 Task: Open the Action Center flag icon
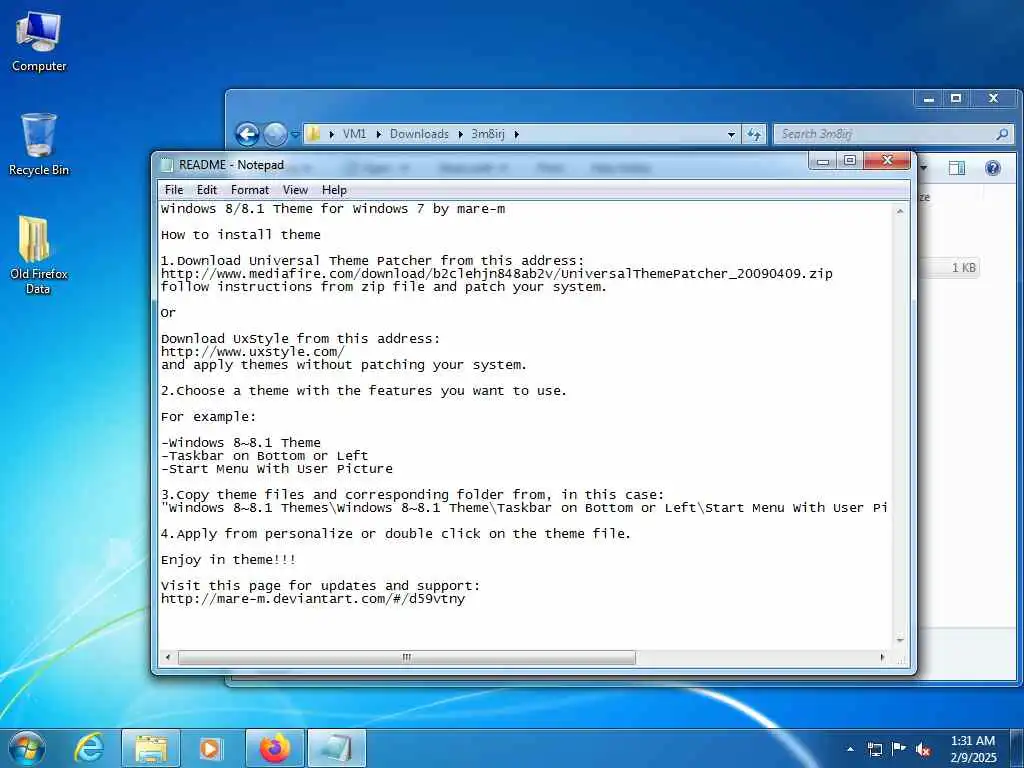(x=899, y=749)
